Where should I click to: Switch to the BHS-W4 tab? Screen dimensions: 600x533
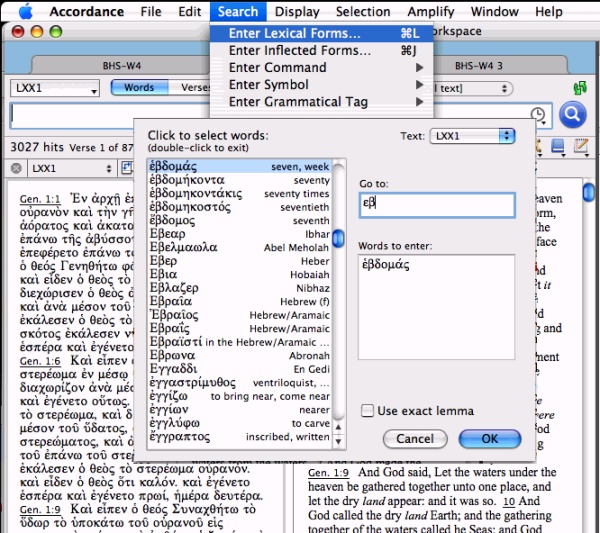pyautogui.click(x=122, y=65)
